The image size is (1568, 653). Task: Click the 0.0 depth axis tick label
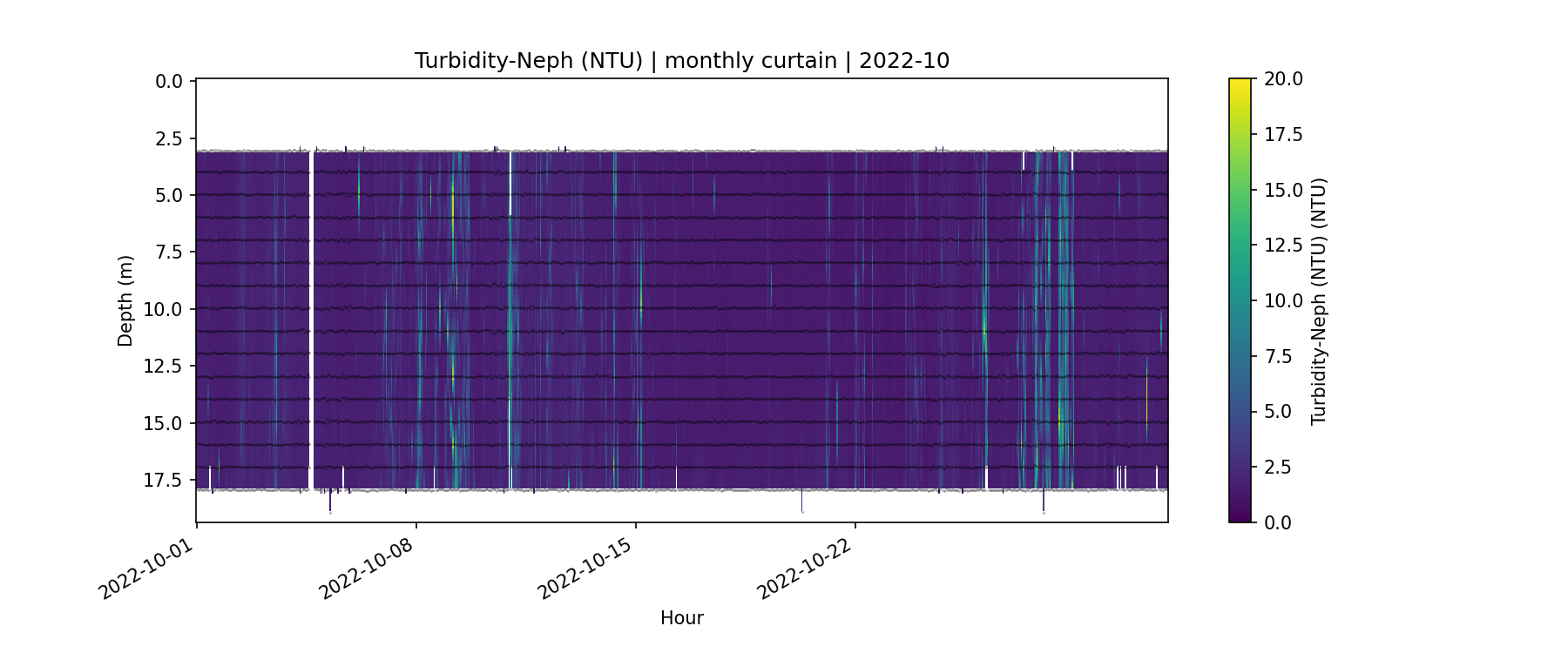[x=169, y=82]
